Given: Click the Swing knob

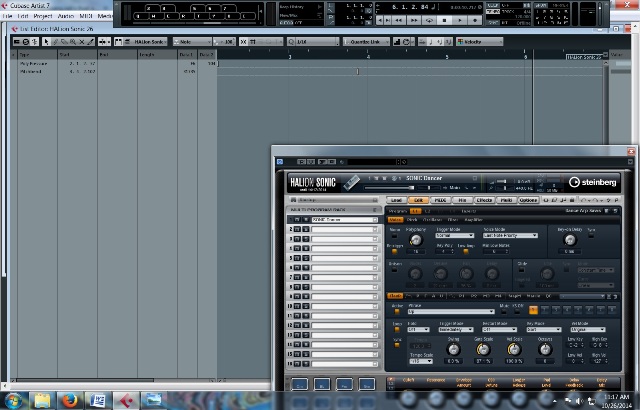Looking at the screenshot, I should click(453, 349).
